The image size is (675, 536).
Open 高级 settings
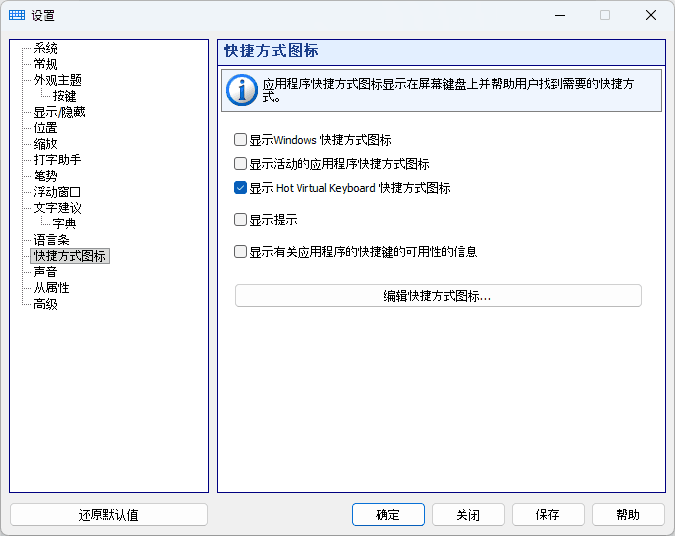coord(46,304)
